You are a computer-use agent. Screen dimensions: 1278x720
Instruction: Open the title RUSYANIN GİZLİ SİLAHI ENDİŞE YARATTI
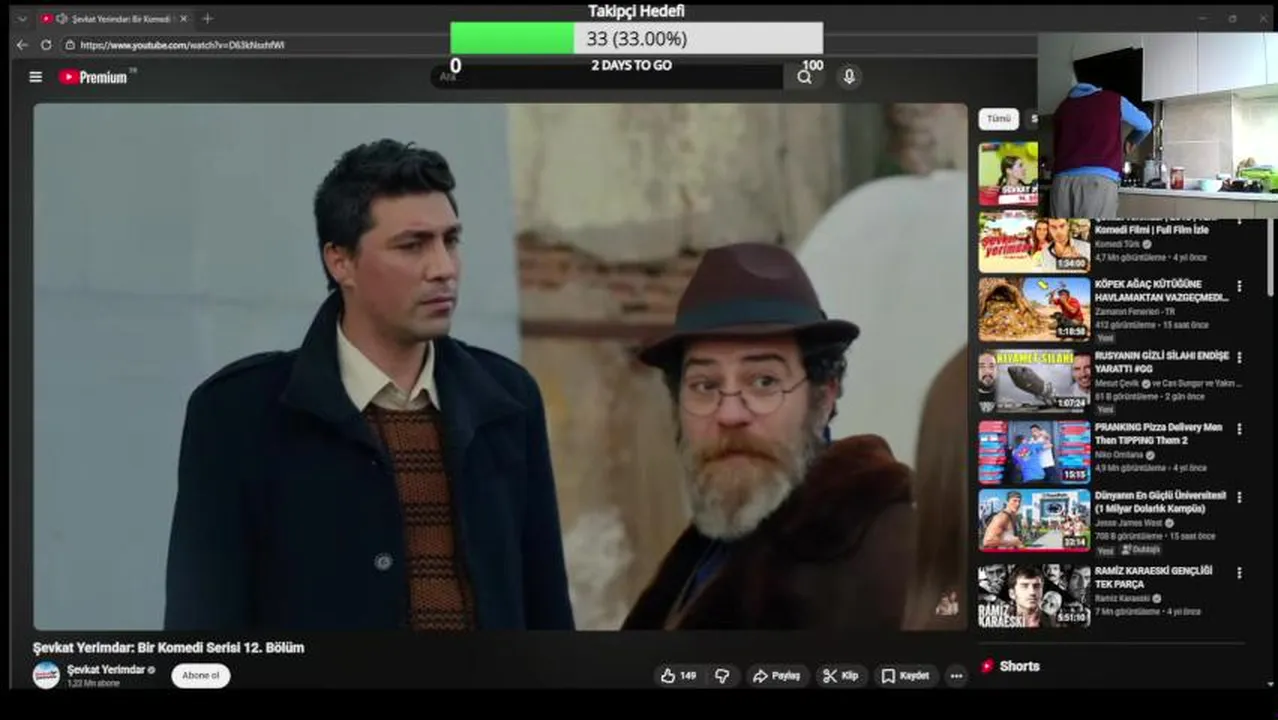coord(1161,362)
